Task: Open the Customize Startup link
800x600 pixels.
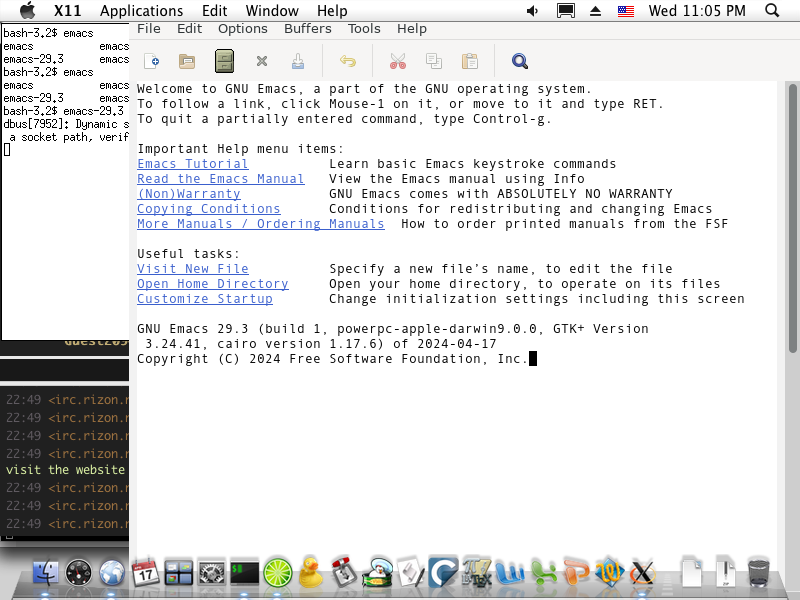Action: click(205, 299)
